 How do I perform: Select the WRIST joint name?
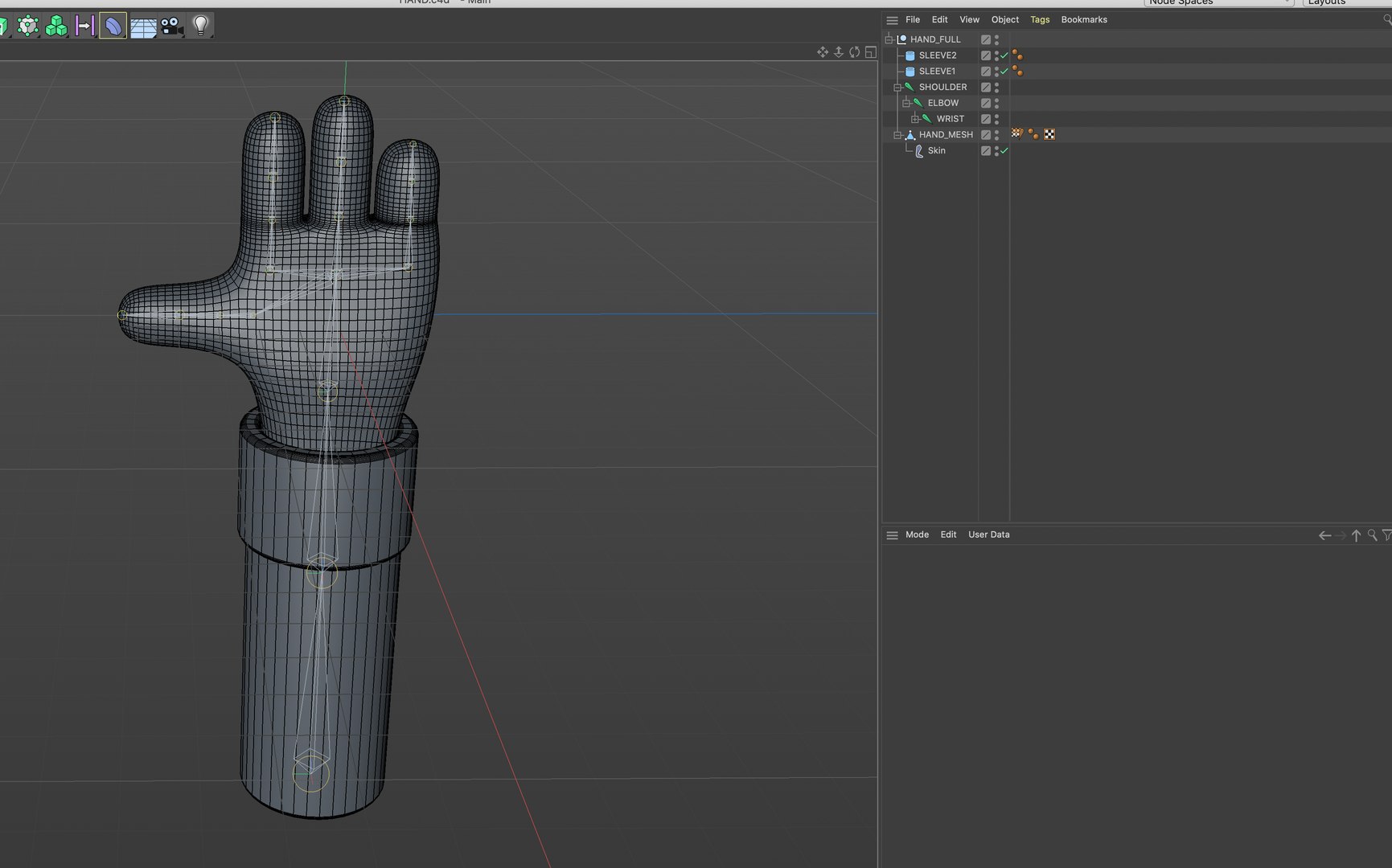click(950, 119)
